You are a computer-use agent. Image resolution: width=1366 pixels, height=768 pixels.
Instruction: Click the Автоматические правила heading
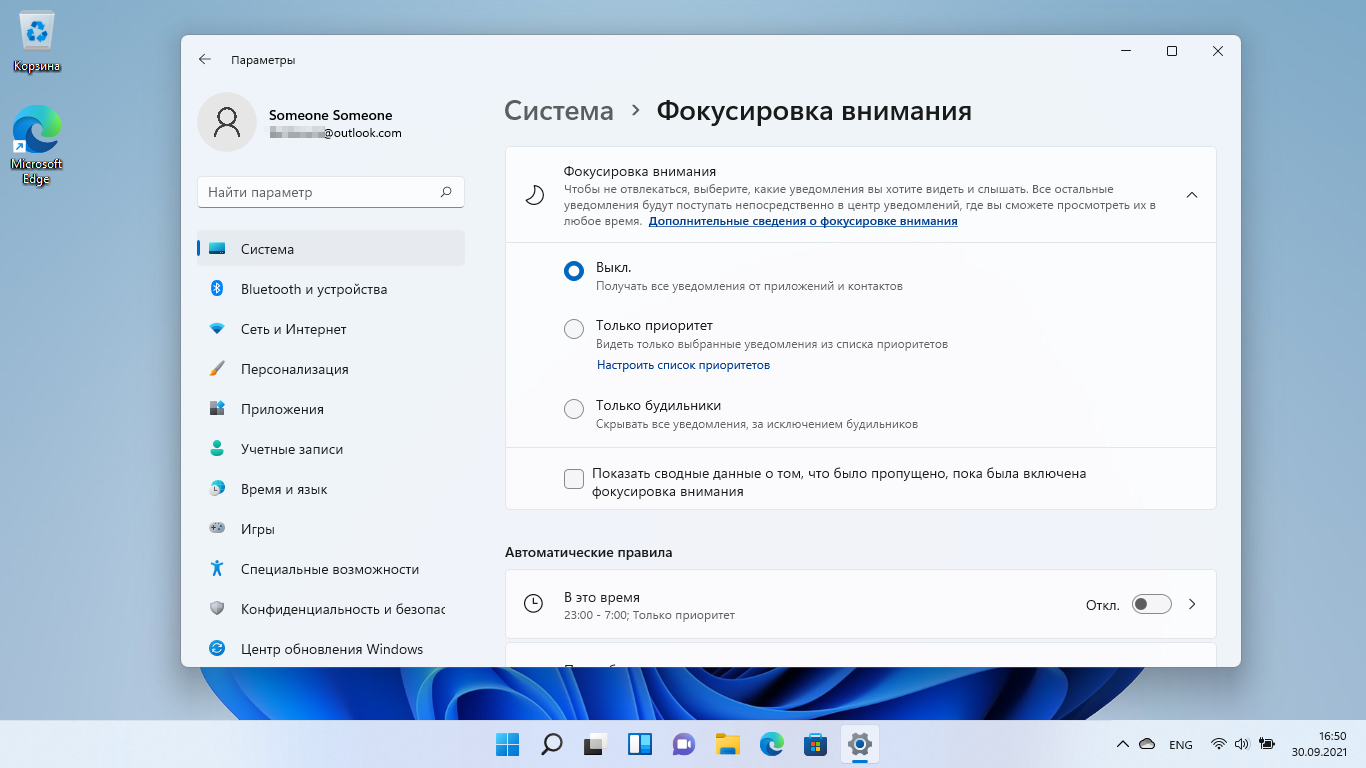click(x=589, y=552)
